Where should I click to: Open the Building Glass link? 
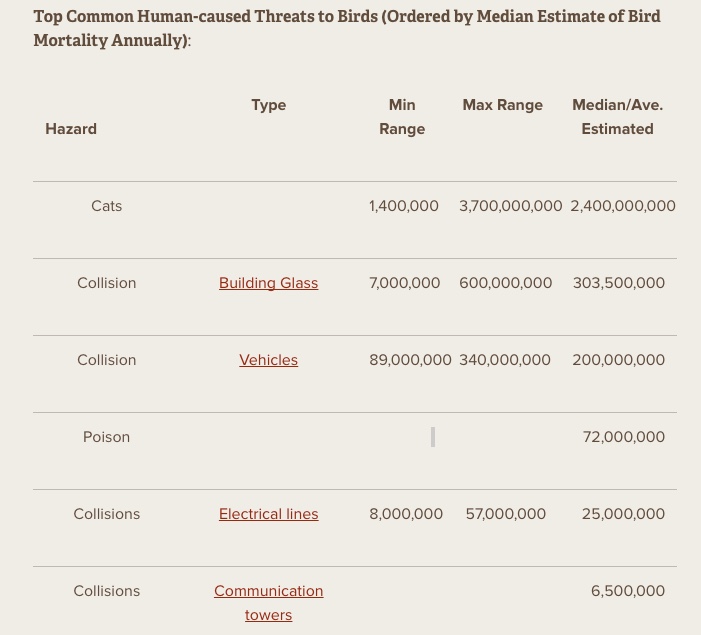268,283
